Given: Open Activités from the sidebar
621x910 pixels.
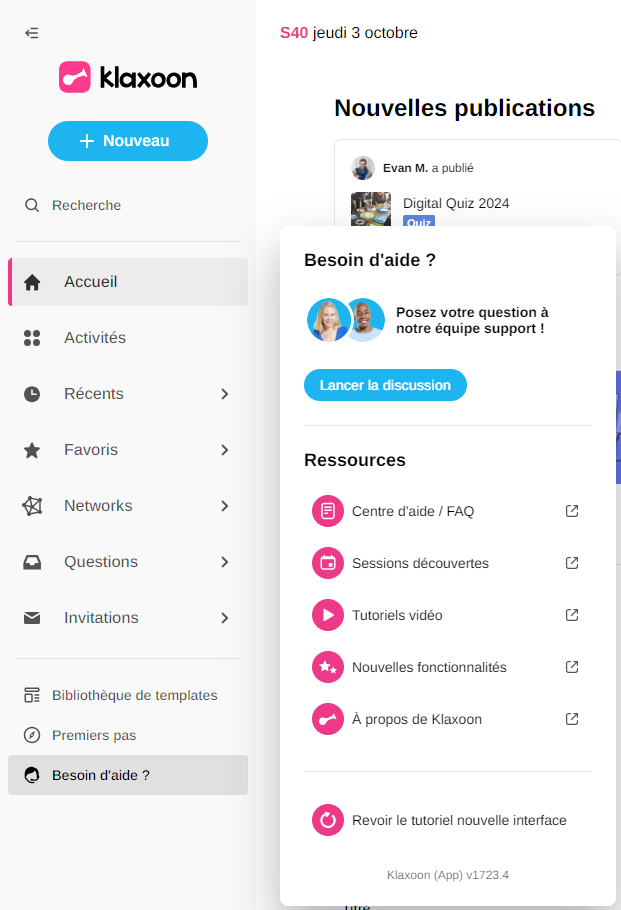Looking at the screenshot, I should (95, 338).
